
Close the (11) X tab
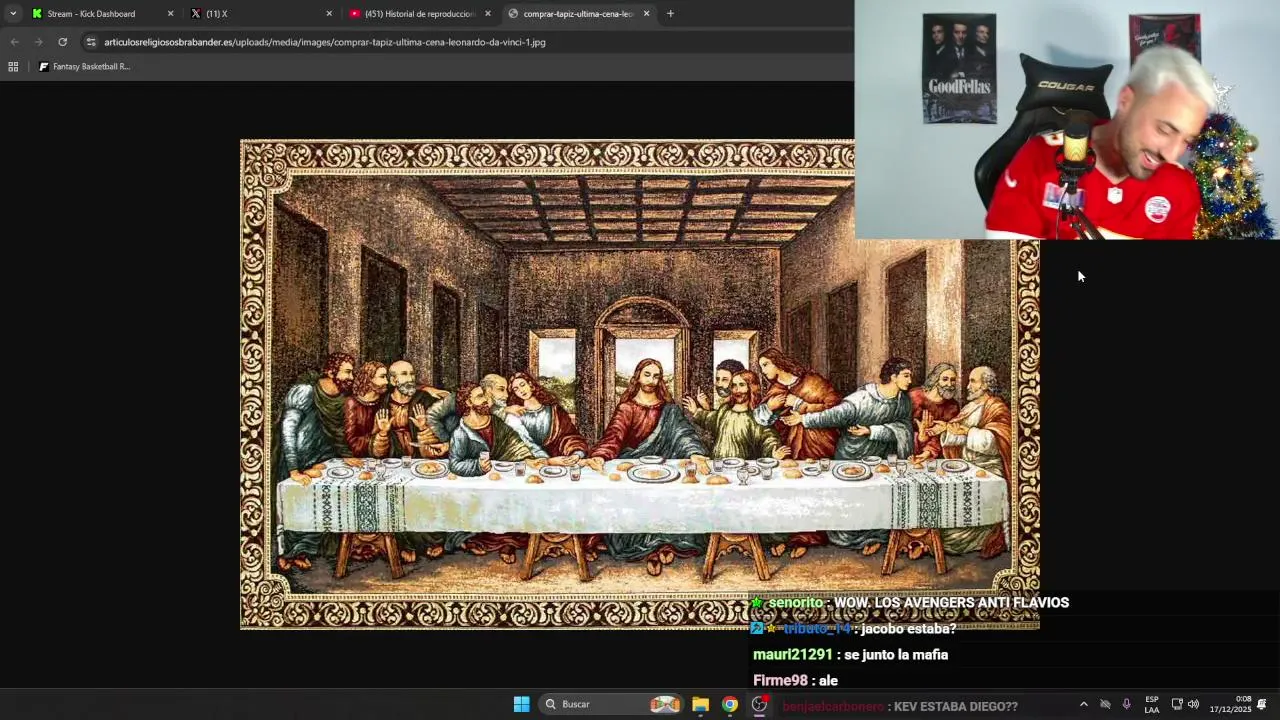(x=329, y=14)
